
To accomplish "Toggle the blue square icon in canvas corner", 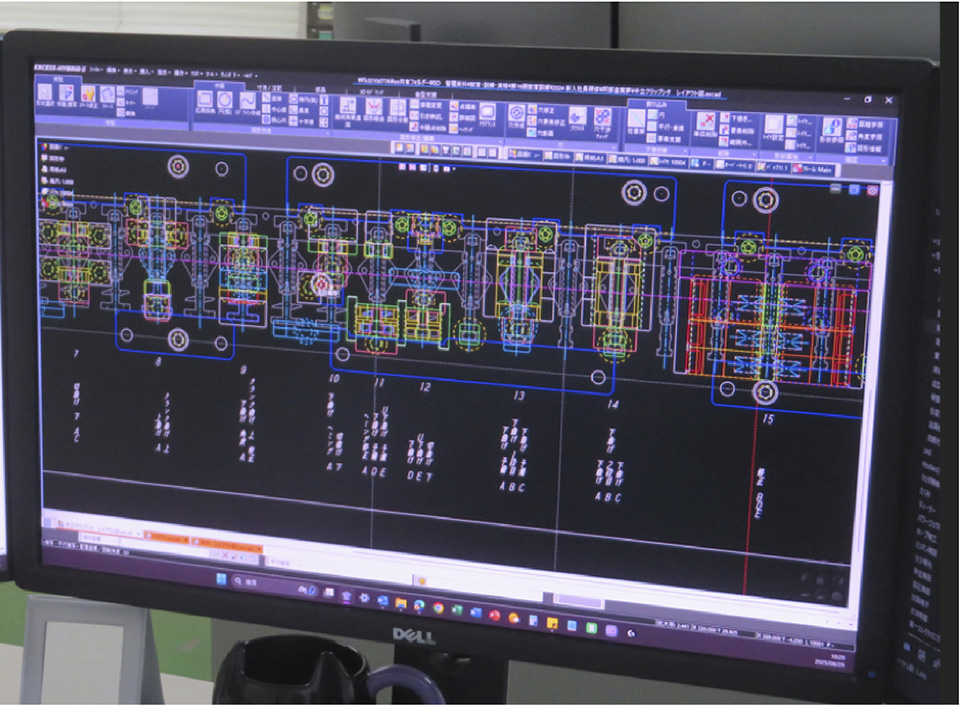I will 855,189.
